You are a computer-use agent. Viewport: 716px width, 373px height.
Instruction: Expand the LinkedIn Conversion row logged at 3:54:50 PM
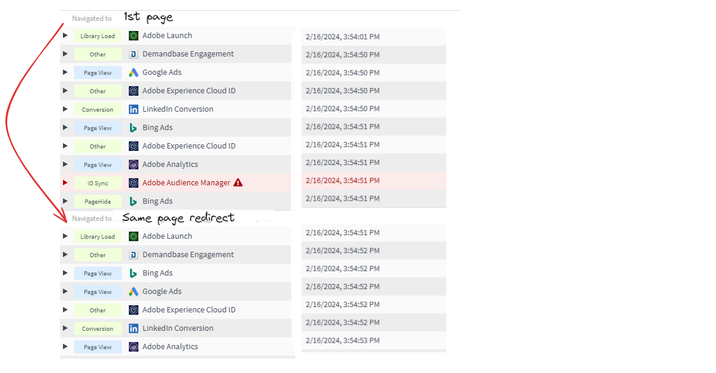(x=65, y=109)
